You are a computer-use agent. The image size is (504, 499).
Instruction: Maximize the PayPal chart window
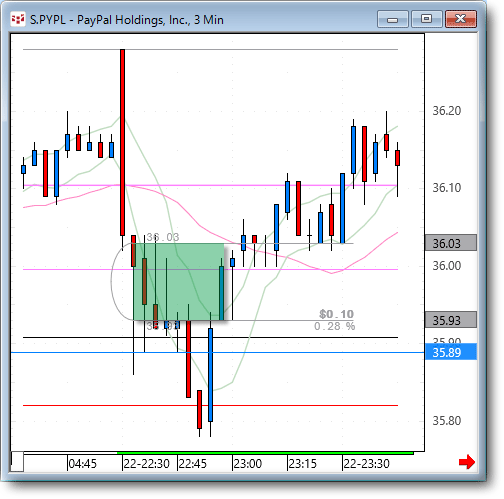427,19
